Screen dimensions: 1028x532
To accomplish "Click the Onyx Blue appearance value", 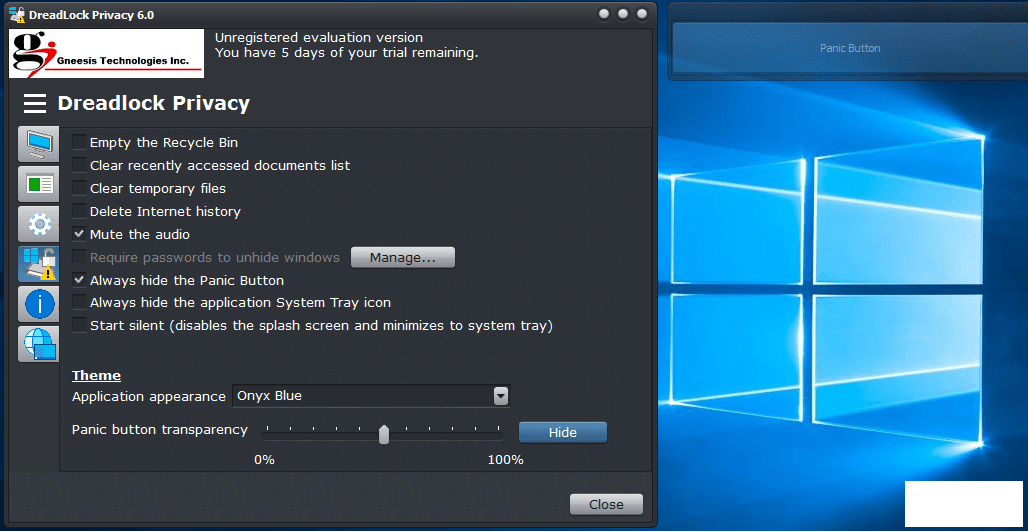I will [269, 396].
